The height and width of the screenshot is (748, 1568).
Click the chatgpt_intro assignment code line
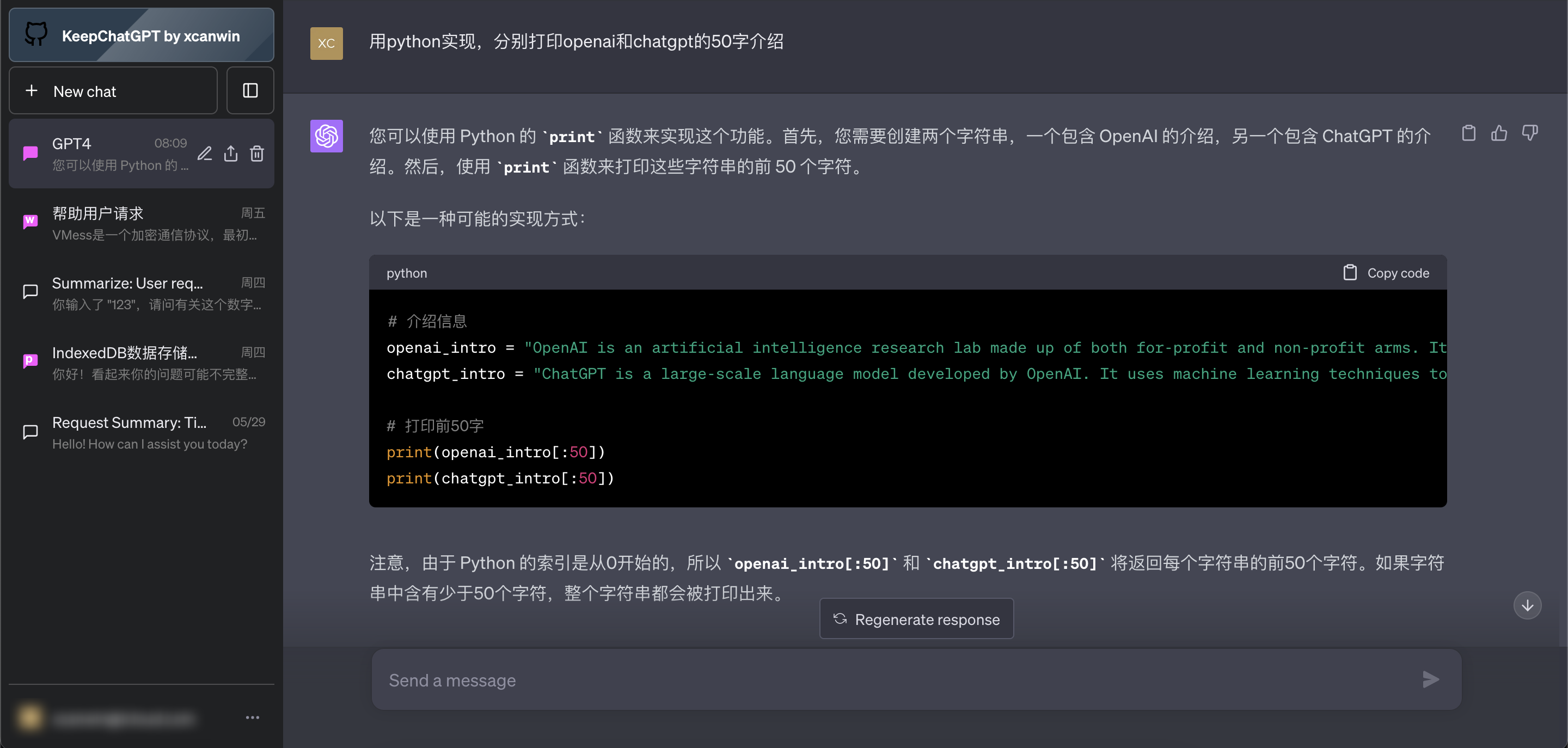click(916, 373)
